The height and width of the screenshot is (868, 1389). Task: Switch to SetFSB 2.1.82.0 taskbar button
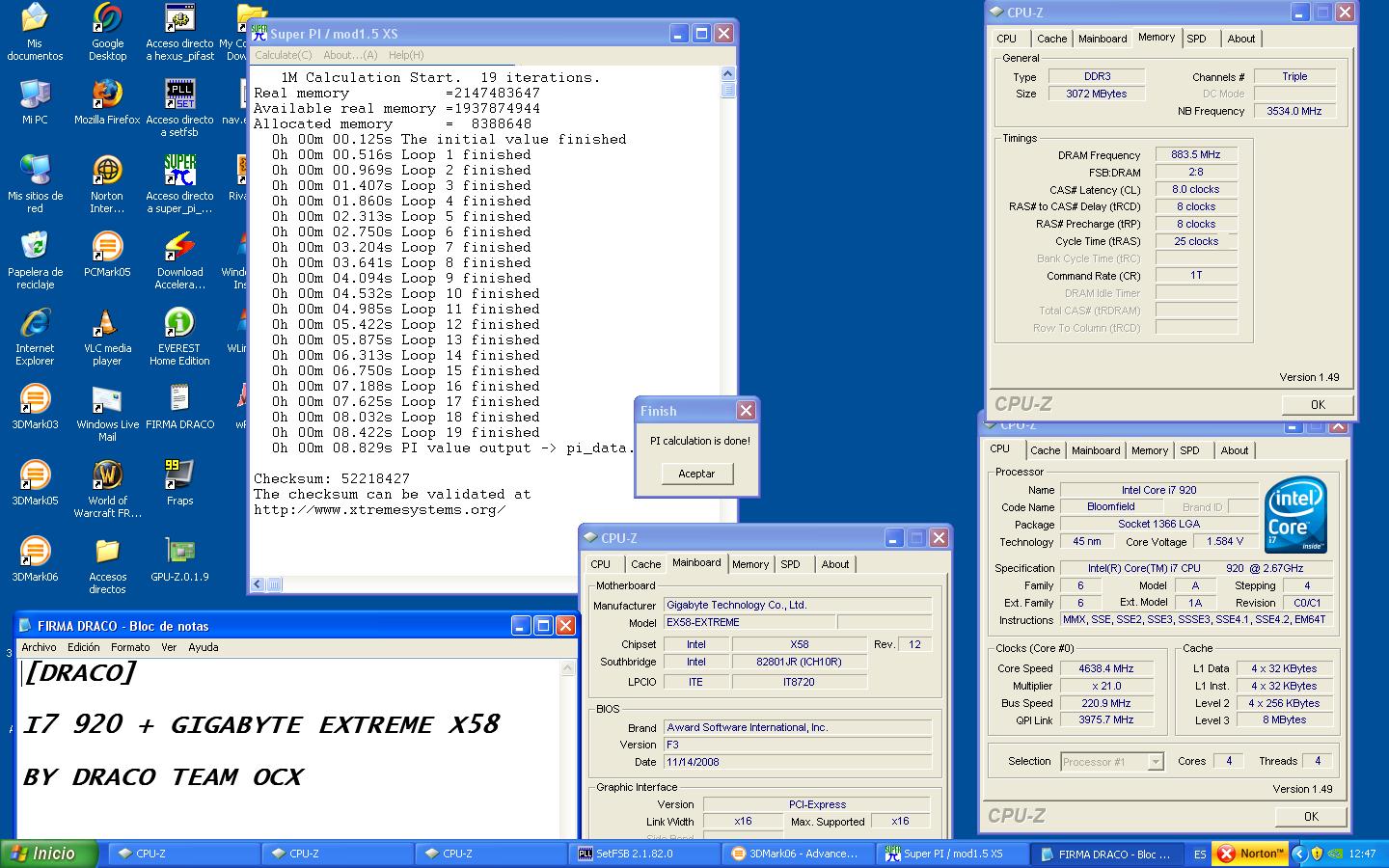click(642, 854)
